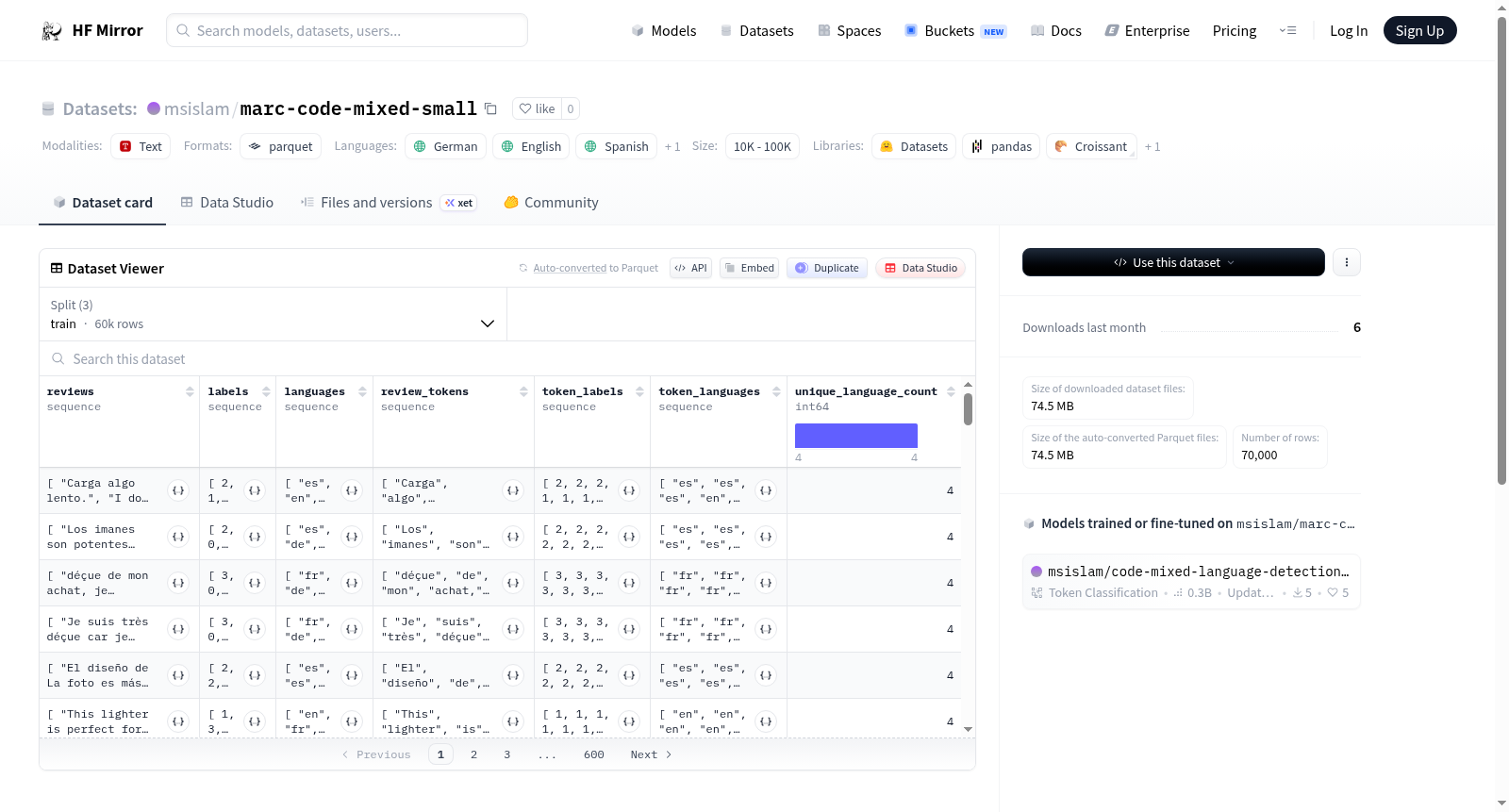
Task: Open the Split train dropdown
Action: [273, 314]
